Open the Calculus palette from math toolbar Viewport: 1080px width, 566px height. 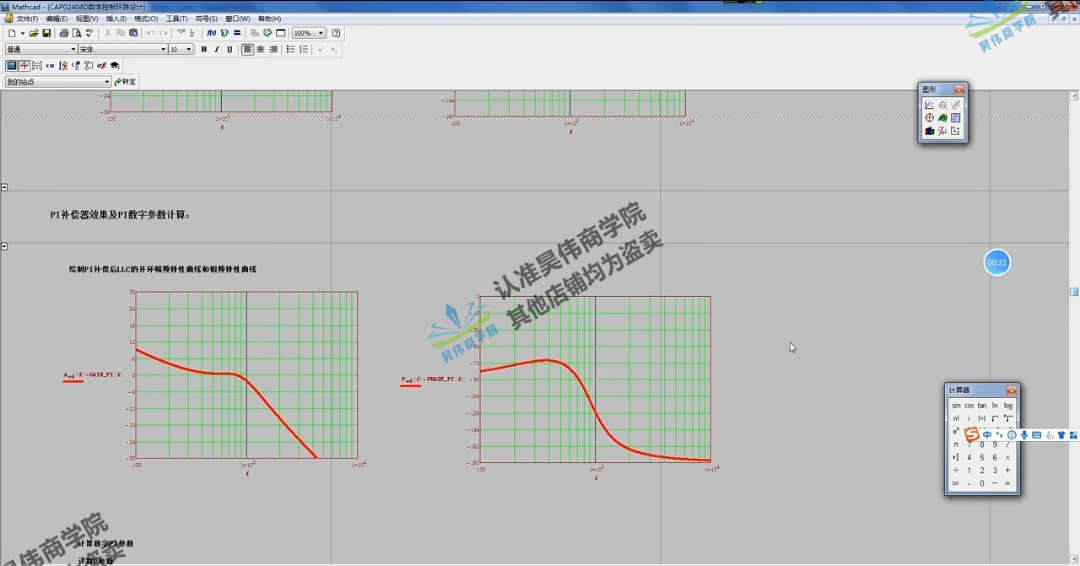pos(63,65)
